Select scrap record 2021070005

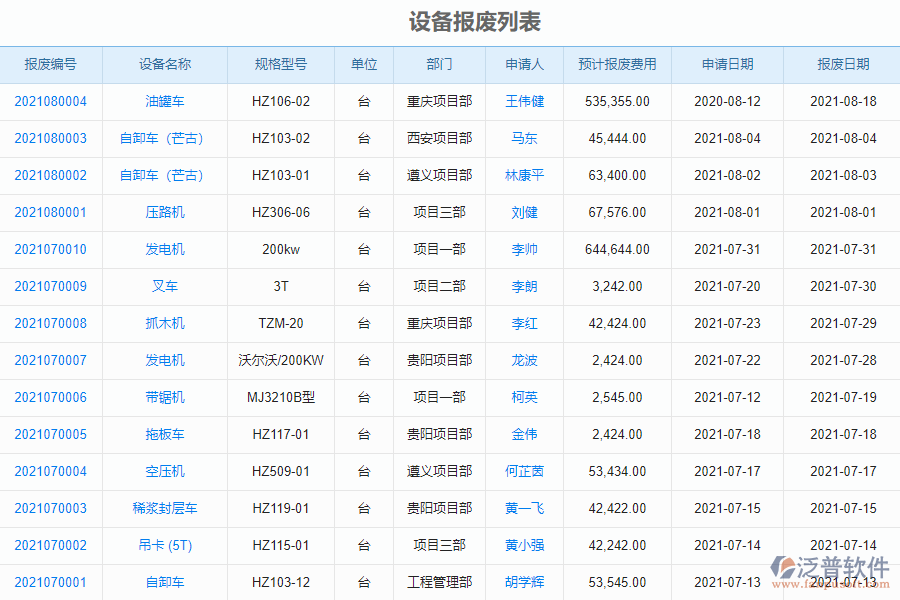51,434
